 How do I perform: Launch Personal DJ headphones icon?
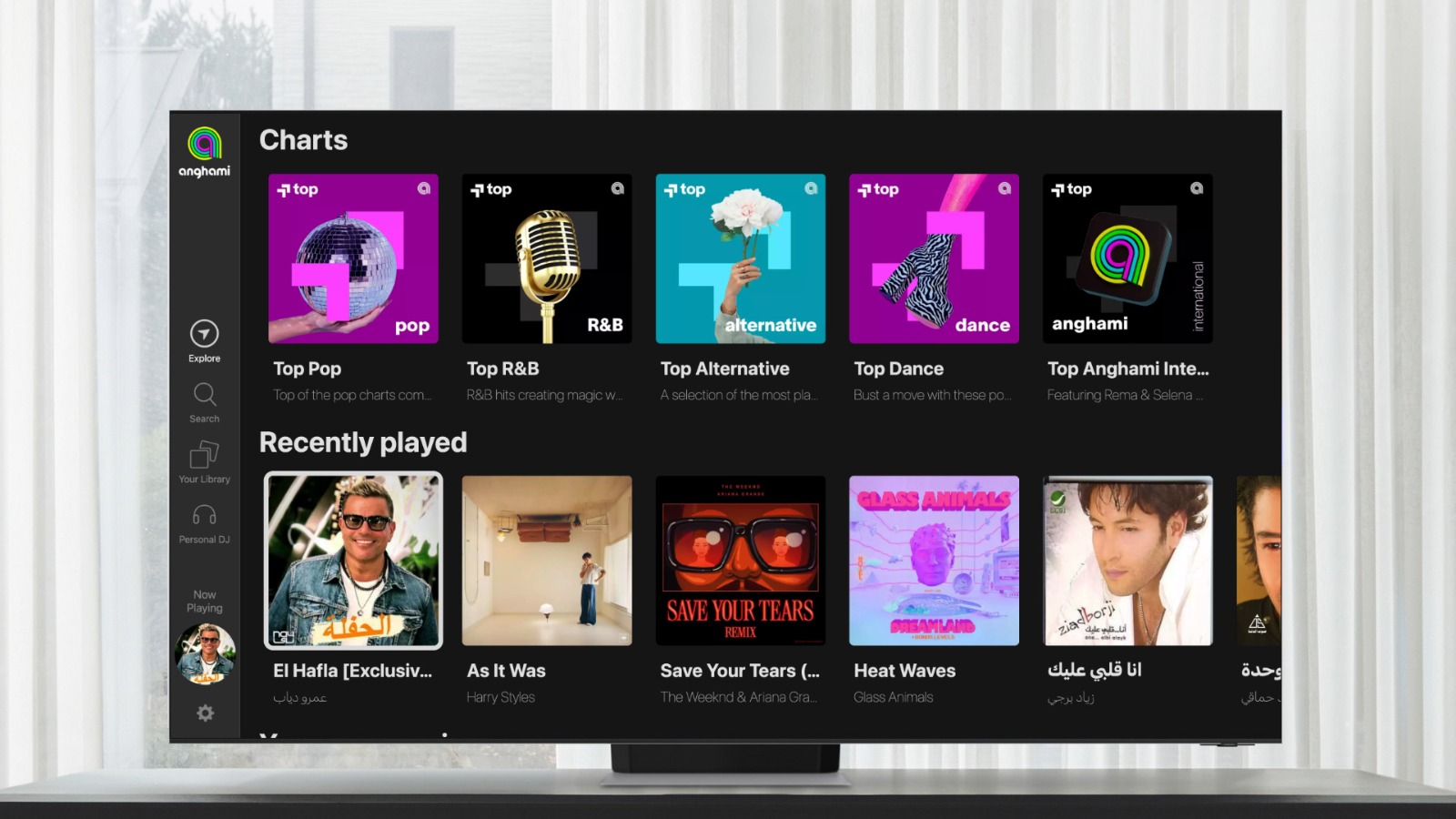pos(204,516)
